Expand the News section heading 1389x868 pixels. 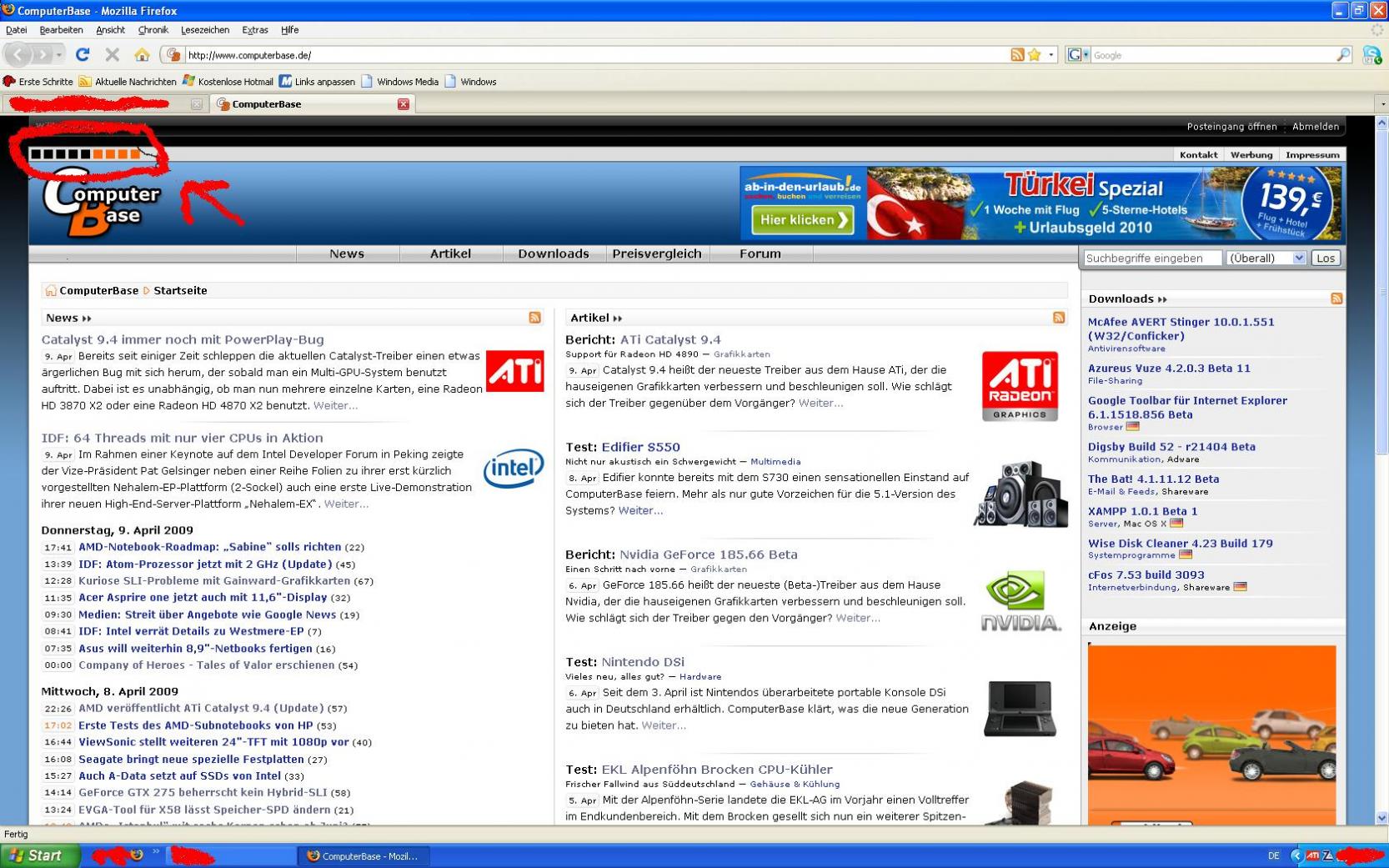[68, 318]
